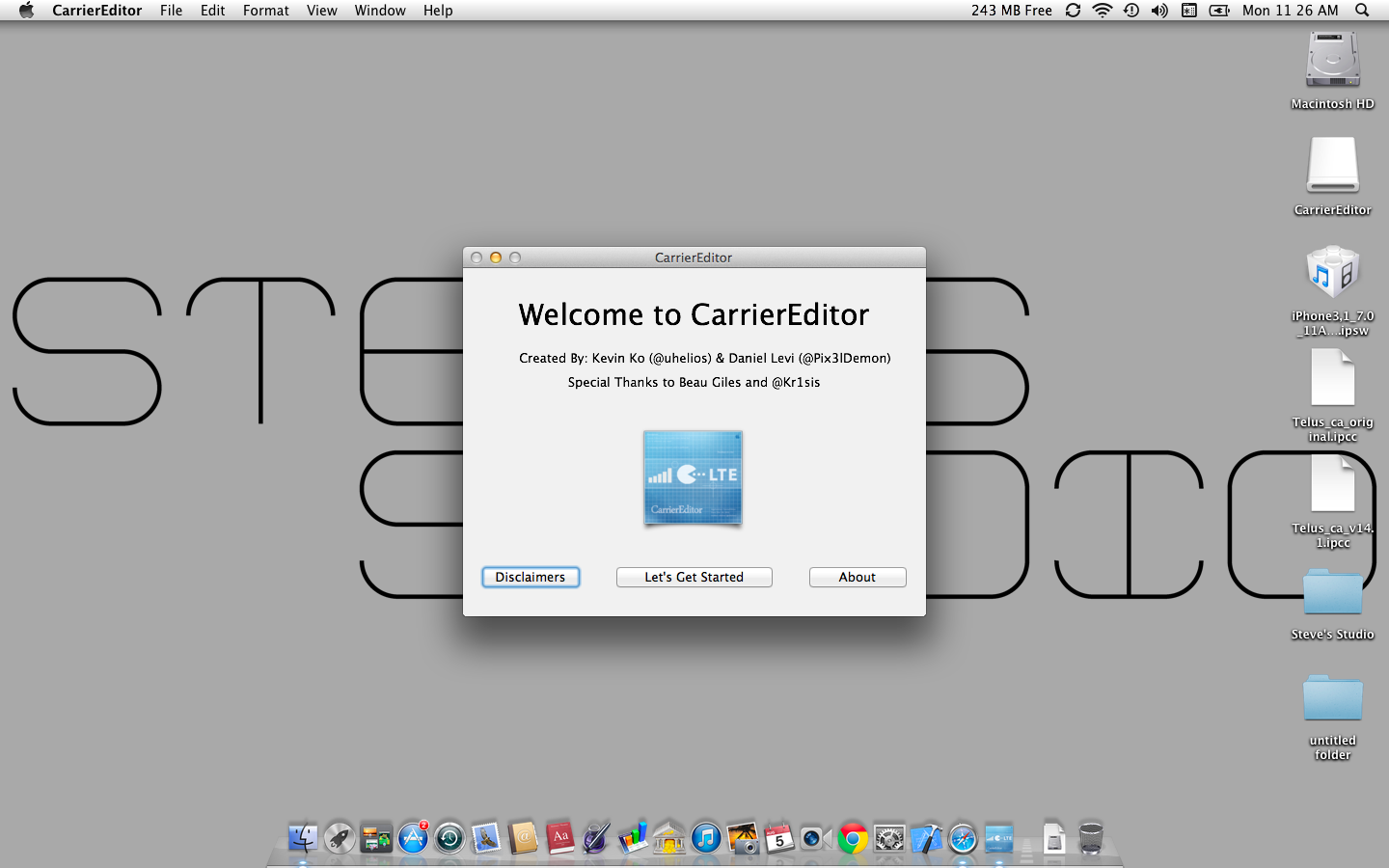This screenshot has height=868, width=1389.
Task: Select the iPhone3,1_7.0 ipsw file on desktop
Action: (x=1333, y=289)
